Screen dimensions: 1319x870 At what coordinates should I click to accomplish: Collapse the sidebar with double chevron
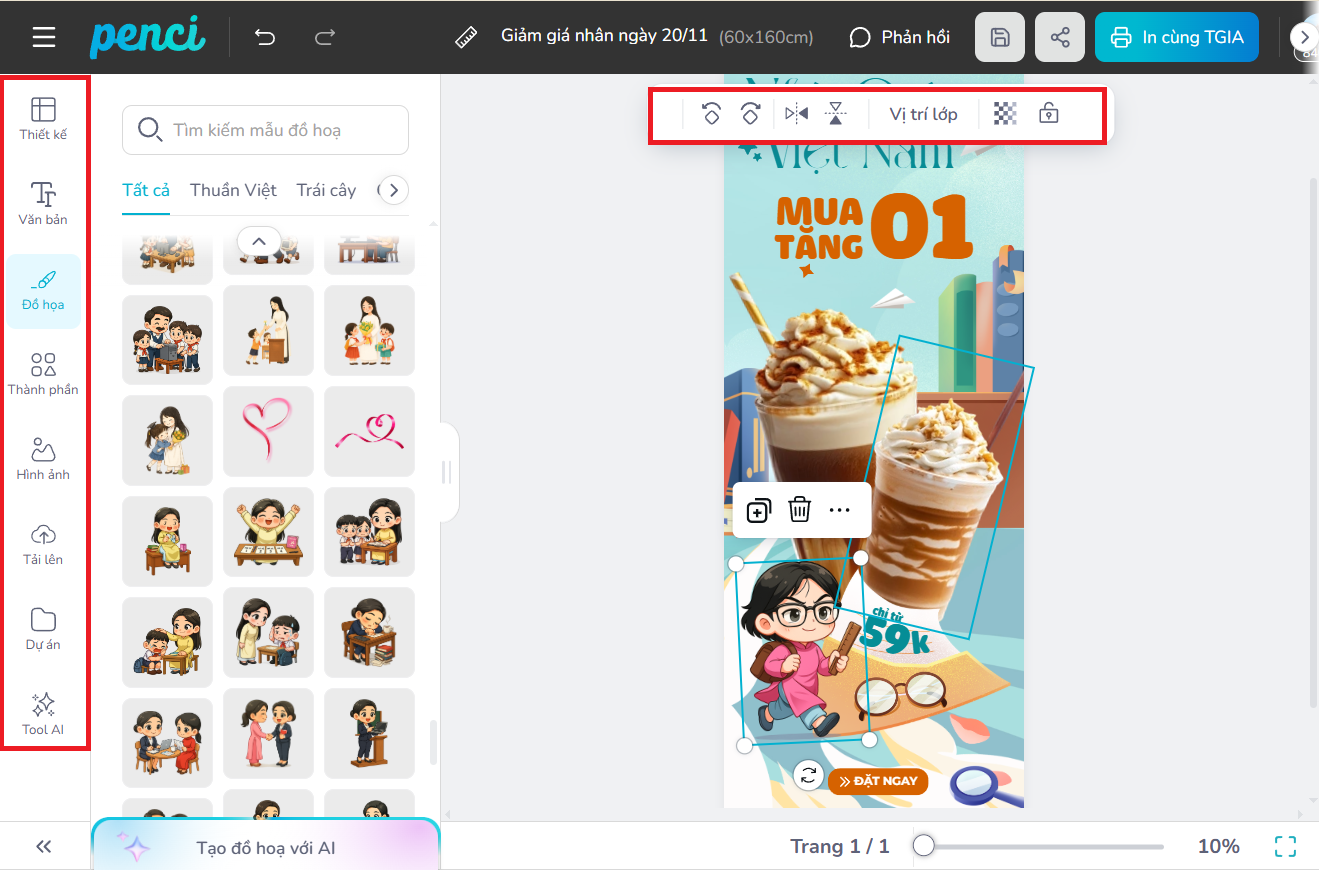[x=44, y=846]
